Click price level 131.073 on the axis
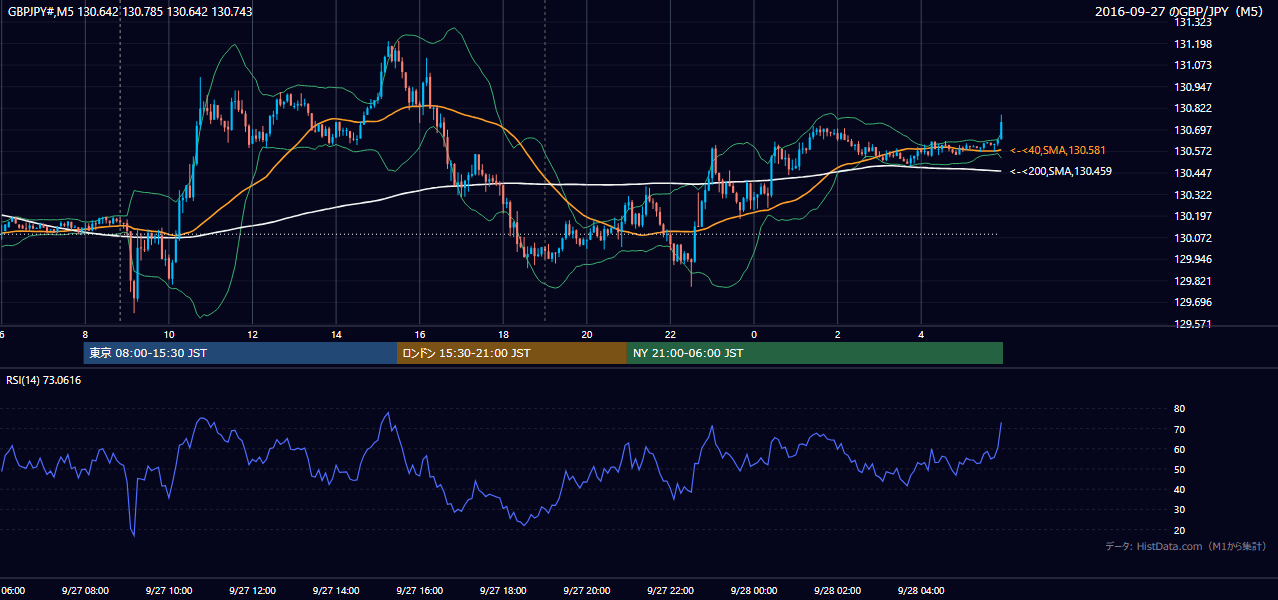 click(1194, 65)
